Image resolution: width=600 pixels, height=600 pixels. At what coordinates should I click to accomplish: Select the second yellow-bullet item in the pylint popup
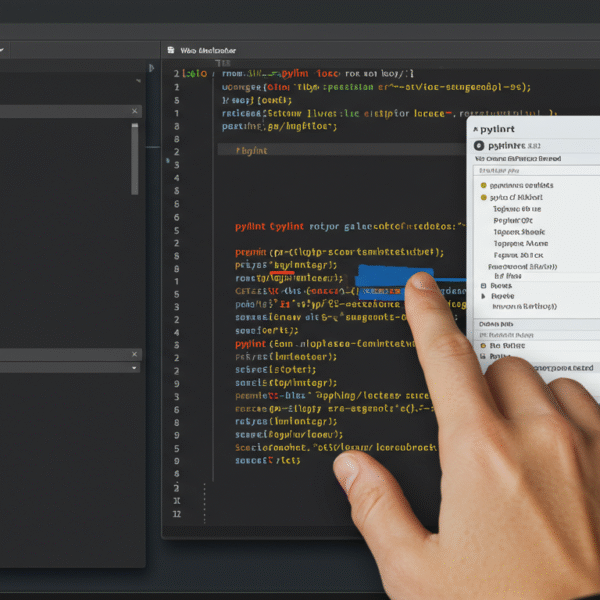pos(484,197)
